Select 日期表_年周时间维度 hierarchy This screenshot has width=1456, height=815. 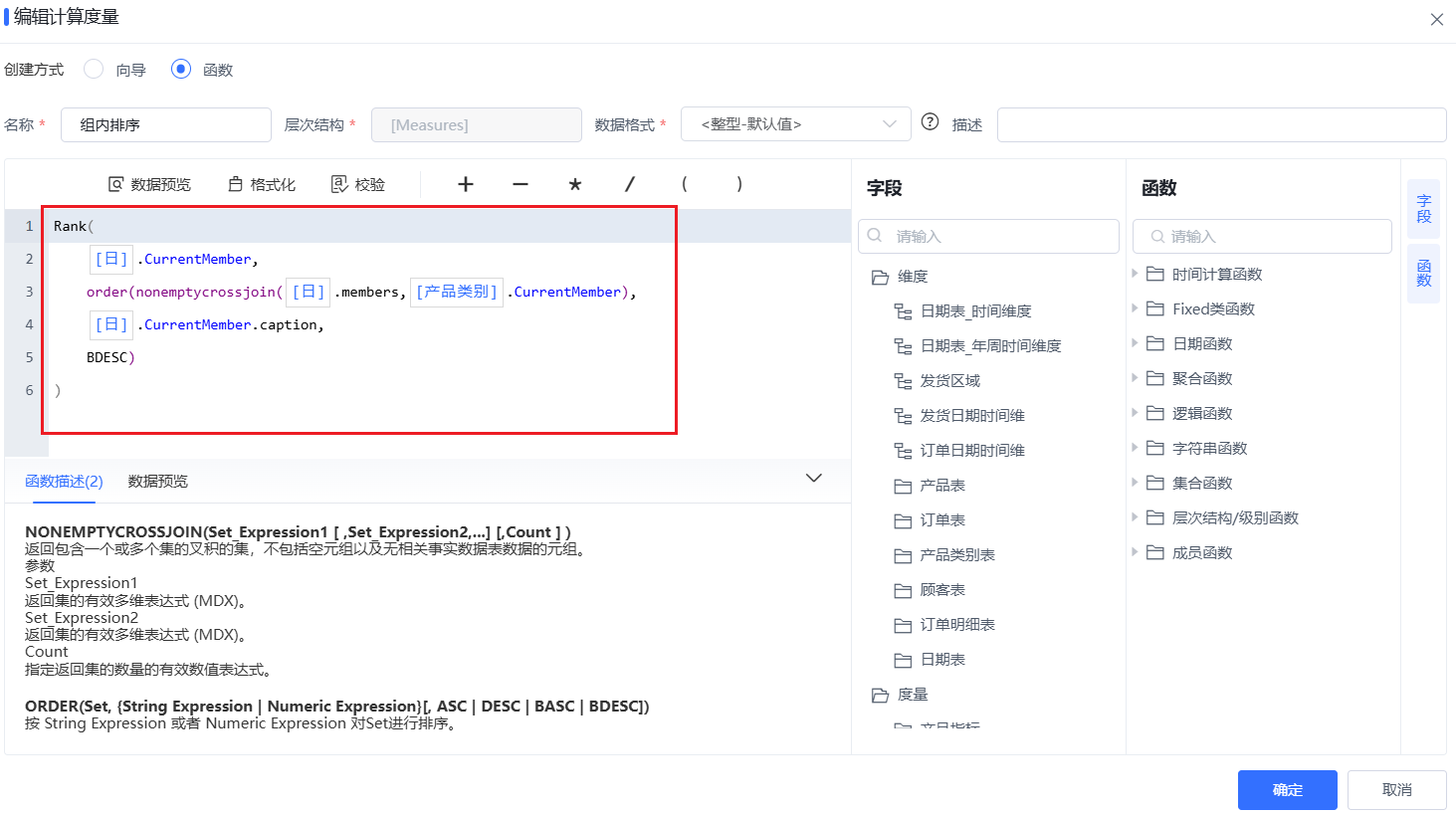click(990, 346)
